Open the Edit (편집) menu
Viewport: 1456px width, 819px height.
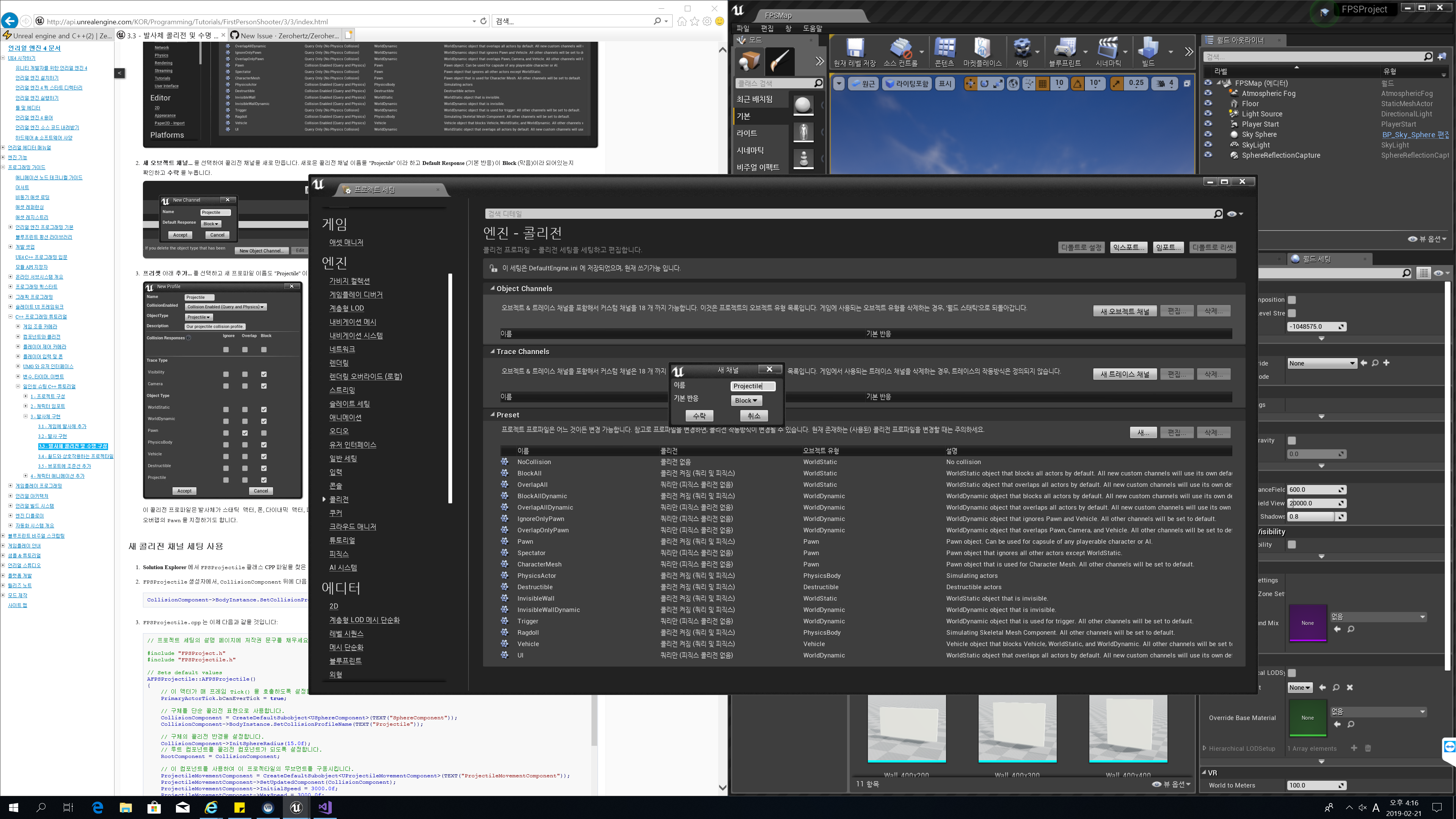(x=767, y=28)
